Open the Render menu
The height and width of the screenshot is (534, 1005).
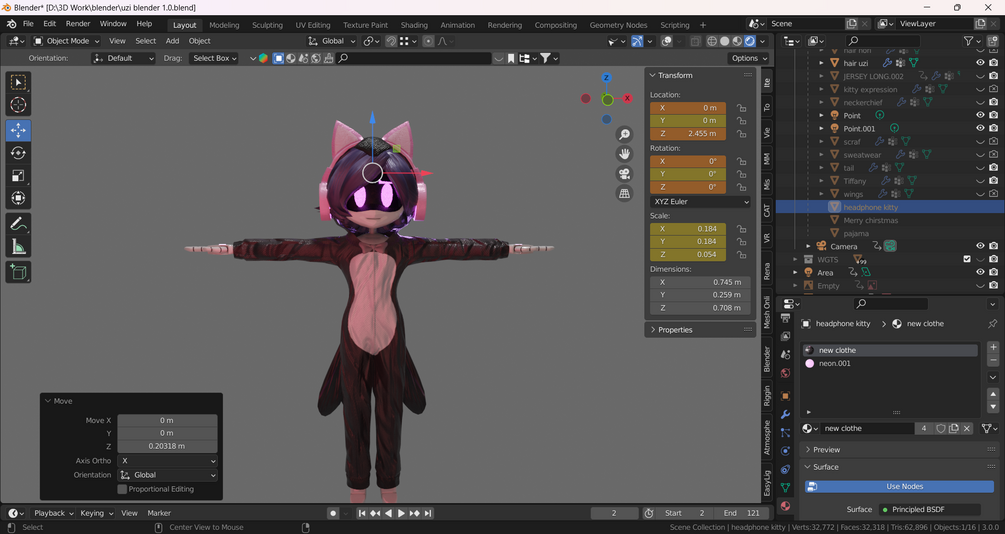[x=78, y=24]
